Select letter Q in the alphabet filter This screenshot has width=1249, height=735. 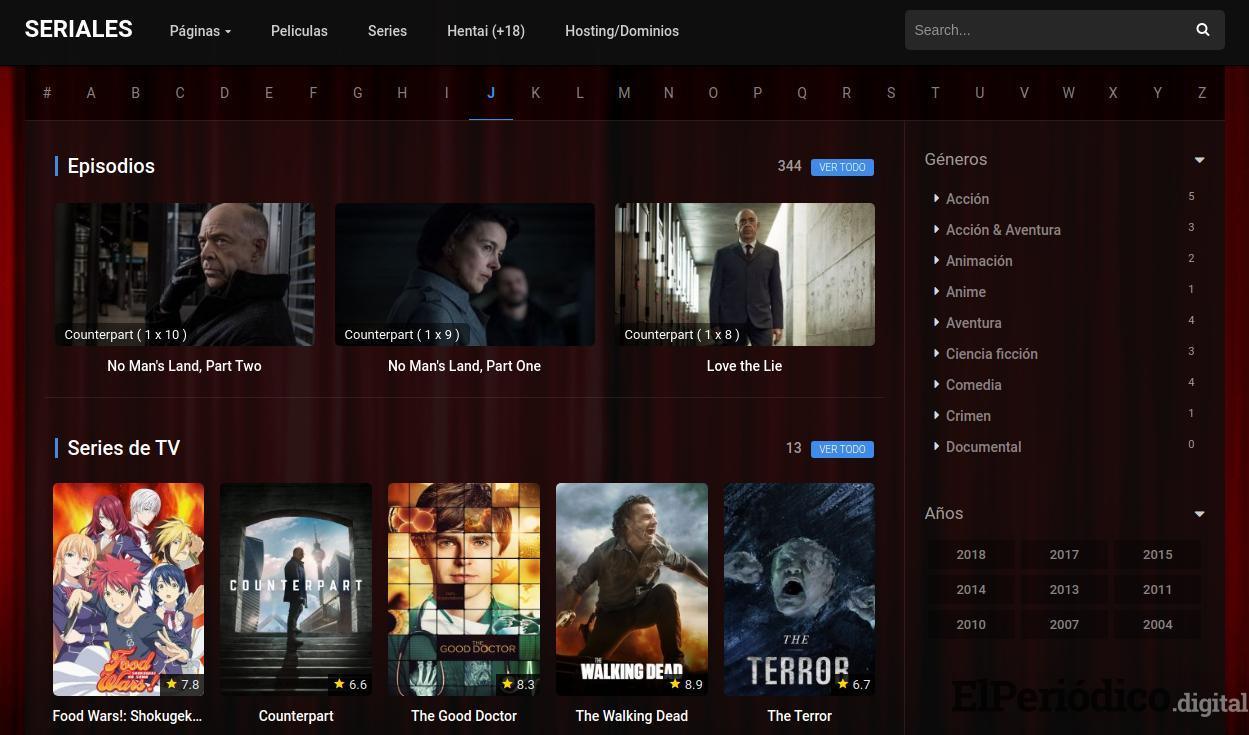pos(802,93)
